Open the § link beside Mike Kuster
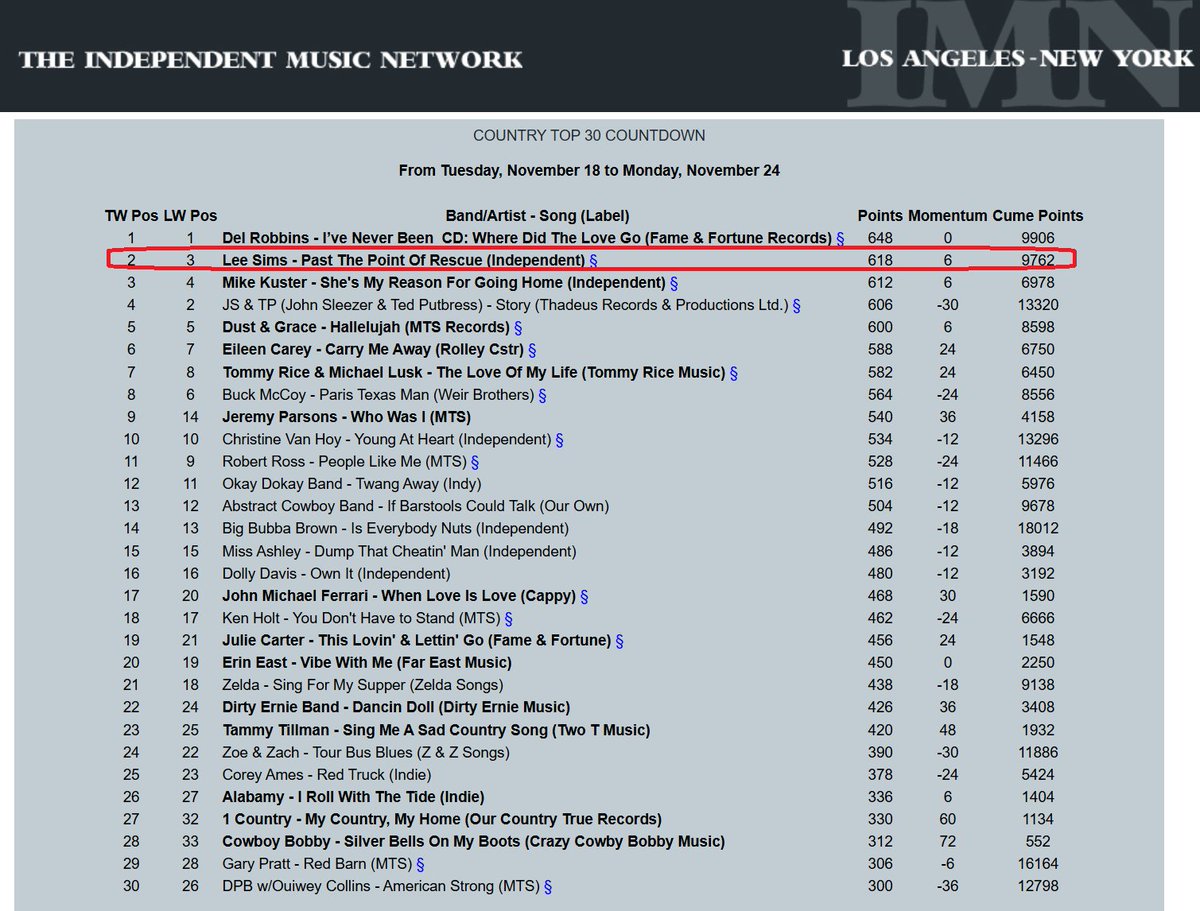 [x=674, y=283]
